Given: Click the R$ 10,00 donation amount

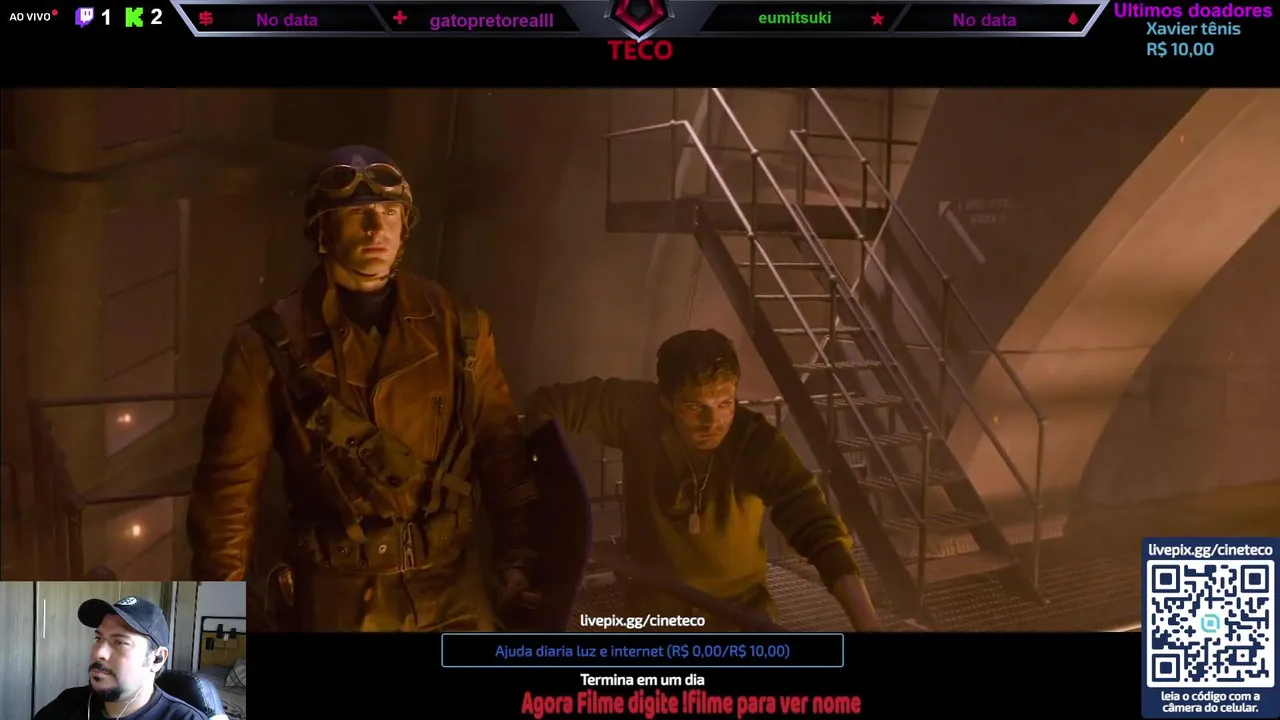Looking at the screenshot, I should [1180, 50].
